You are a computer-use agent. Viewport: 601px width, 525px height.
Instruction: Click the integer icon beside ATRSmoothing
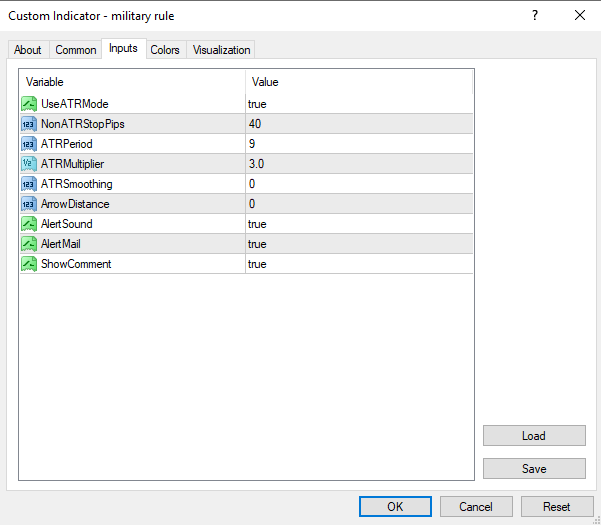pyautogui.click(x=29, y=184)
